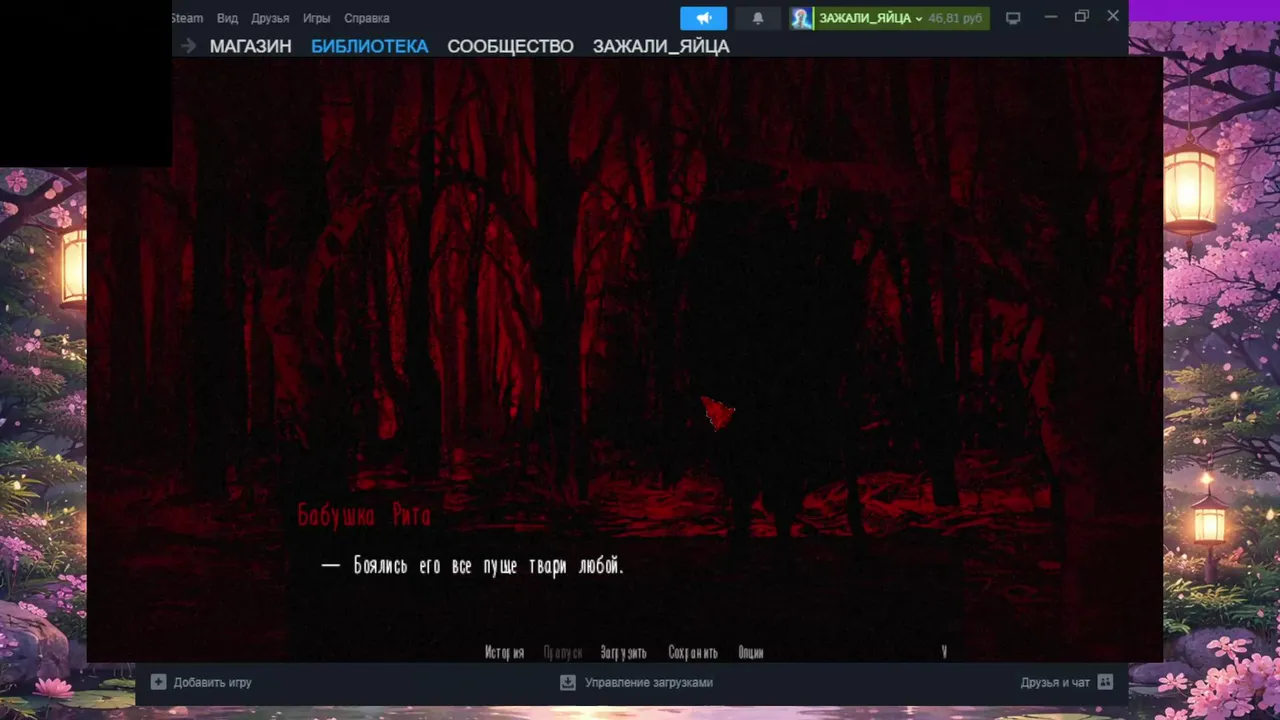
Task: Click the Друзья и чат label
Action: pos(1055,682)
